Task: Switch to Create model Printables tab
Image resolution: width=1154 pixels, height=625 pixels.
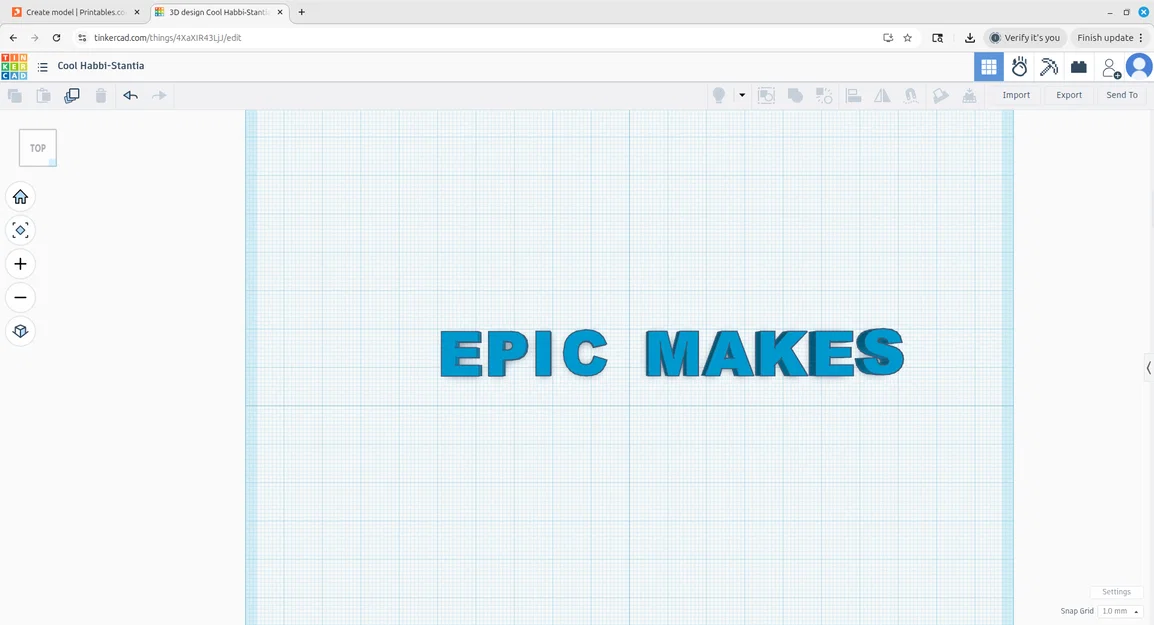Action: coord(77,13)
